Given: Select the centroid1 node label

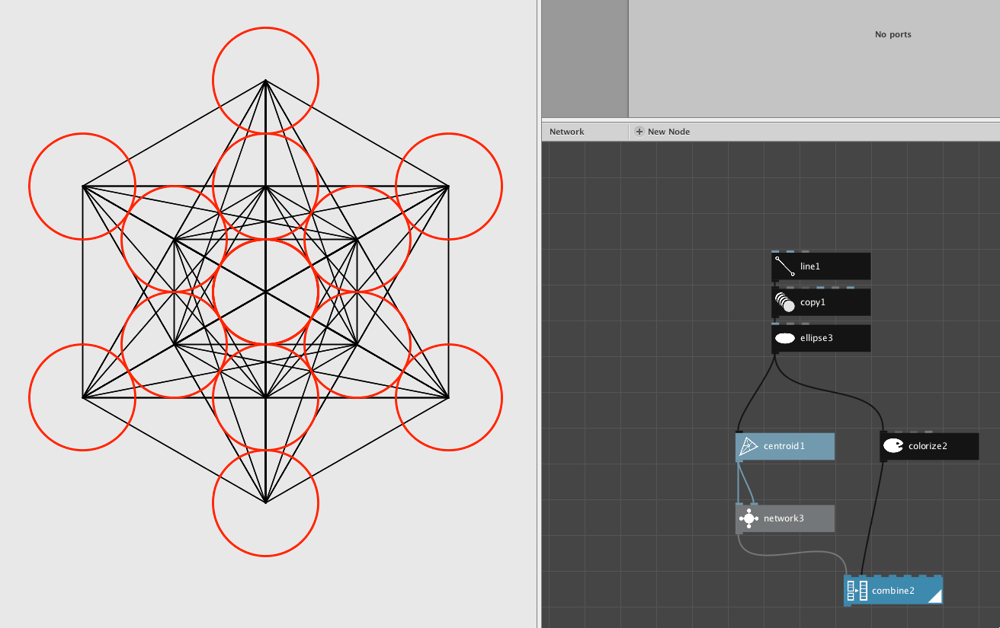Looking at the screenshot, I should point(784,446).
